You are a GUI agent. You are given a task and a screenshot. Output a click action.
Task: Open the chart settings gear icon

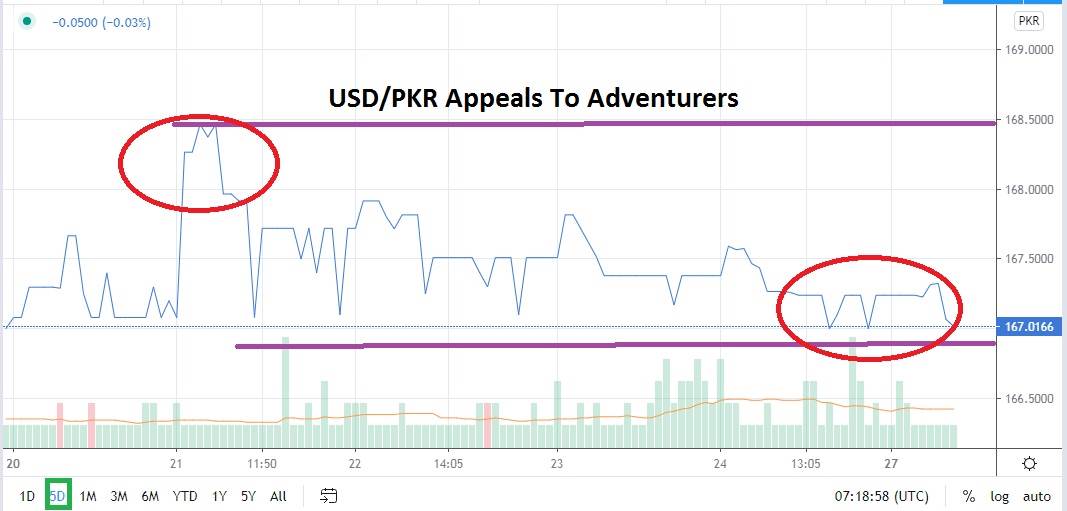point(1029,463)
